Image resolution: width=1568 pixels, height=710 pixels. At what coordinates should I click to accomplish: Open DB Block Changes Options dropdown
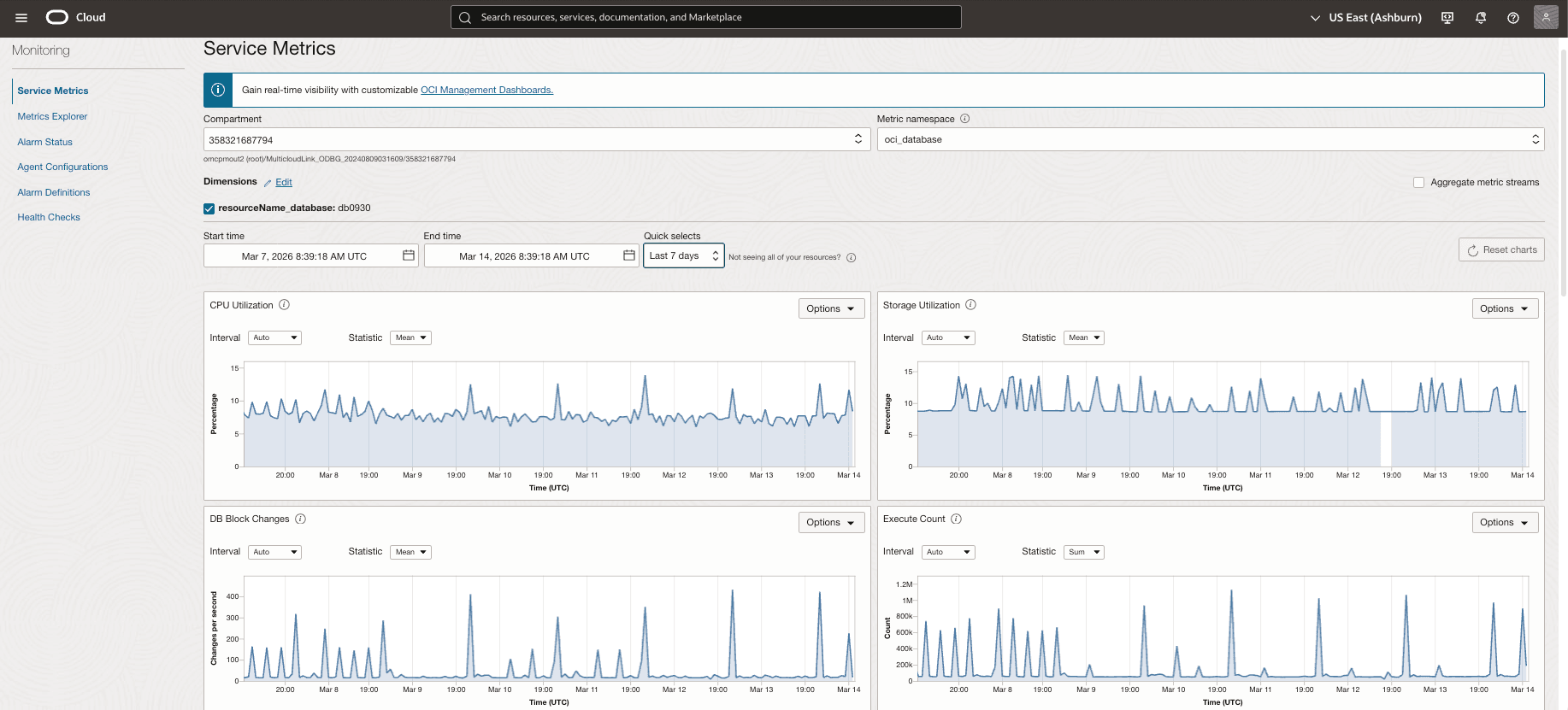[831, 522]
